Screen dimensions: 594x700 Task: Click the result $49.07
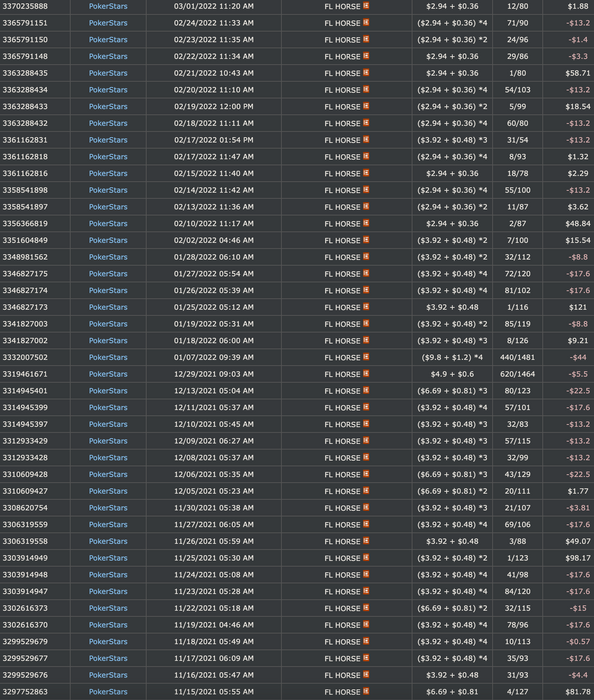pyautogui.click(x=577, y=542)
